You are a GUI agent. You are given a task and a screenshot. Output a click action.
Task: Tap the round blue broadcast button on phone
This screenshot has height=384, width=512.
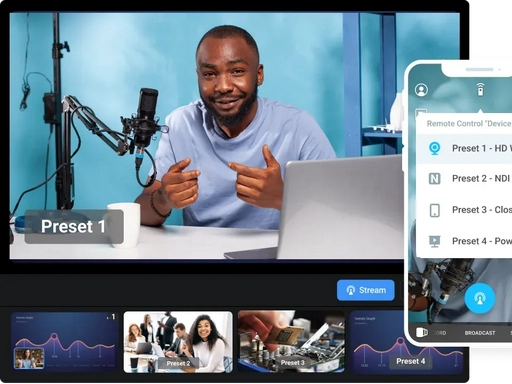tap(480, 298)
